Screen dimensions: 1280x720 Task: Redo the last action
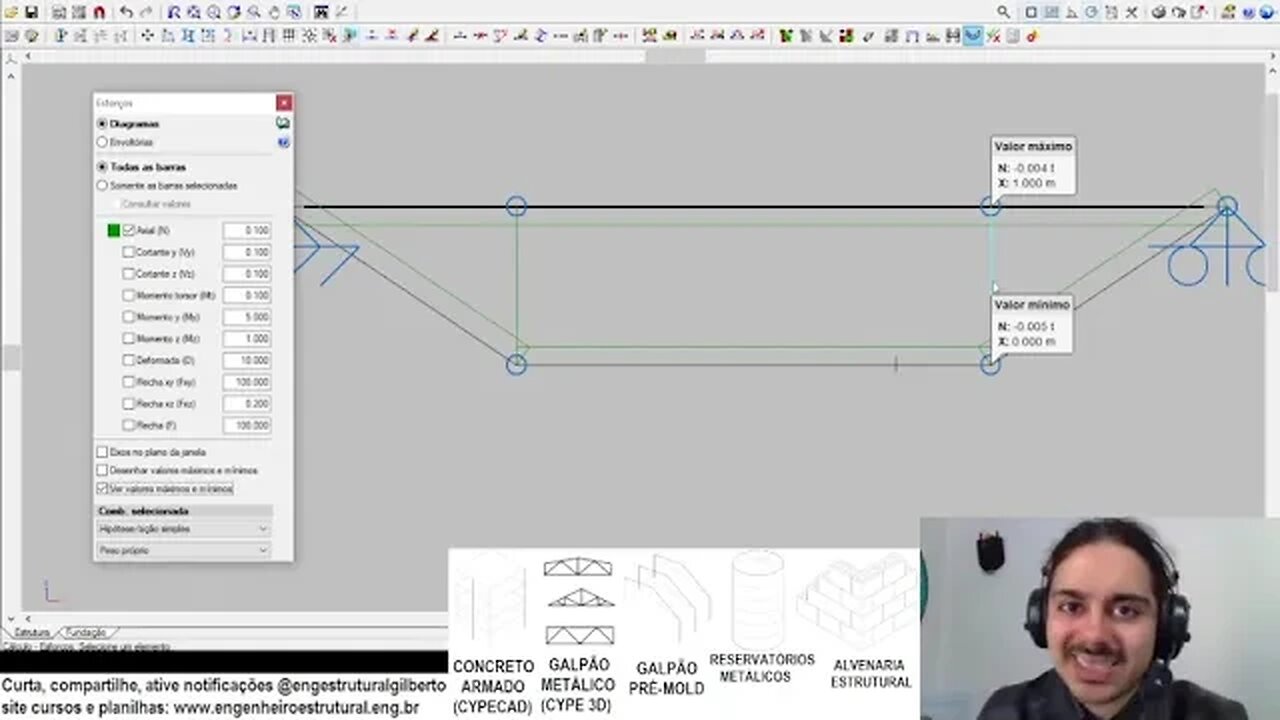(x=146, y=12)
